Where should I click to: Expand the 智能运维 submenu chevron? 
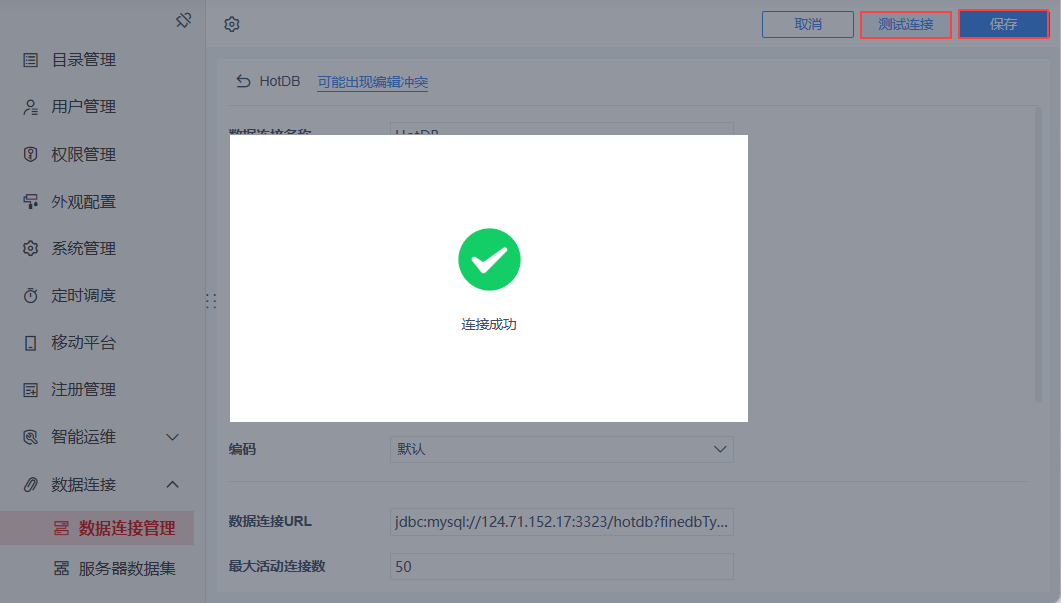click(x=173, y=437)
